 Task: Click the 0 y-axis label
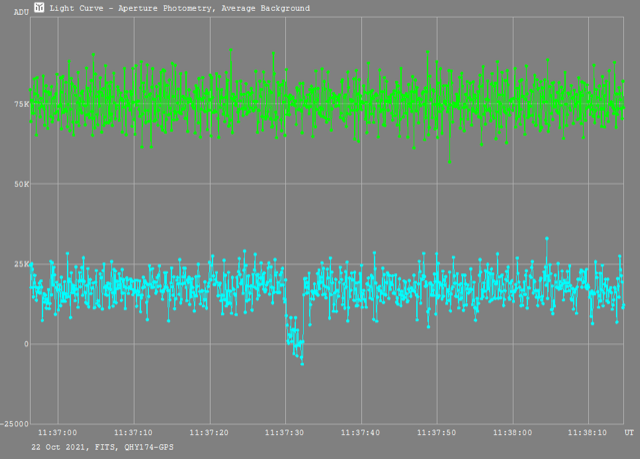[26, 344]
